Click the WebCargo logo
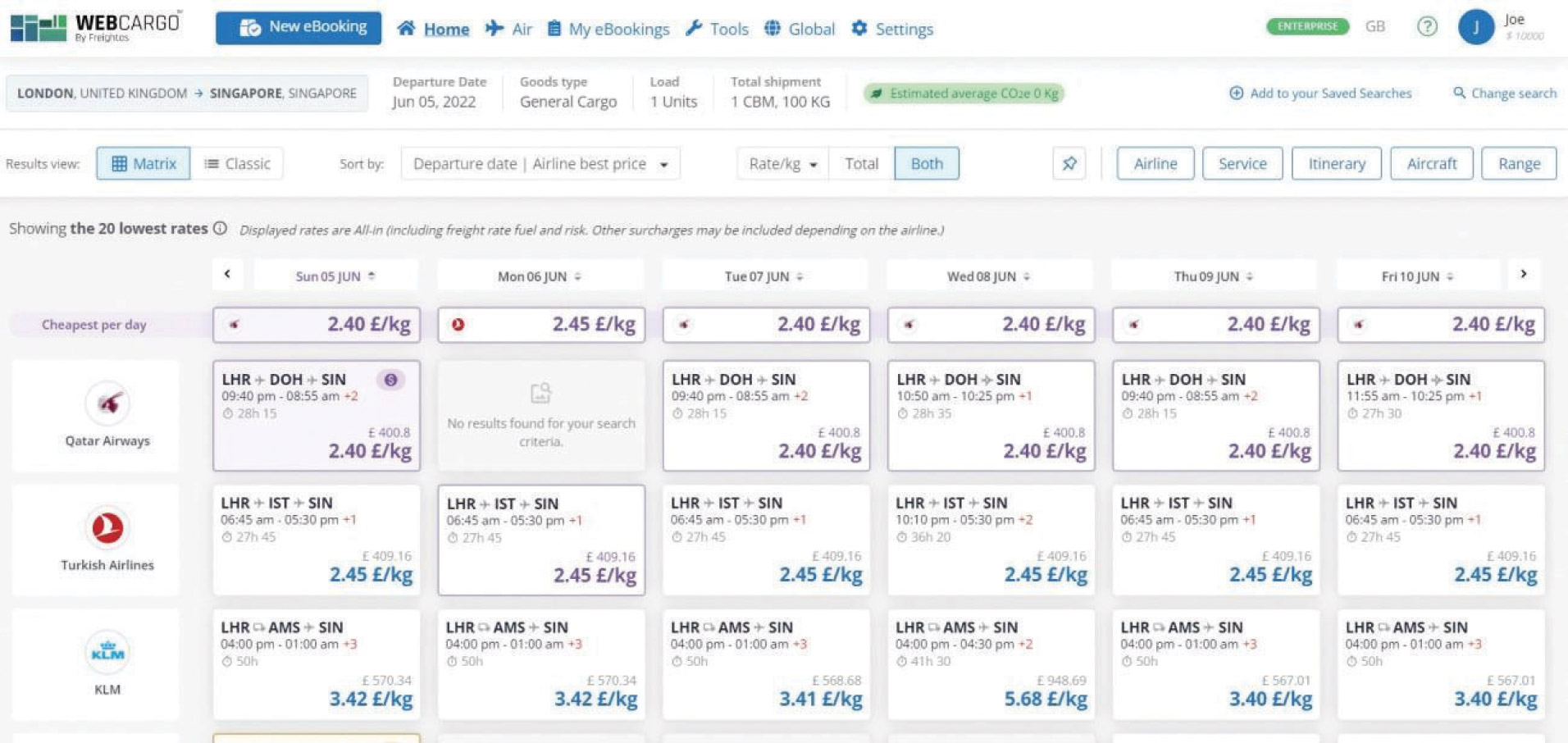 pyautogui.click(x=95, y=27)
